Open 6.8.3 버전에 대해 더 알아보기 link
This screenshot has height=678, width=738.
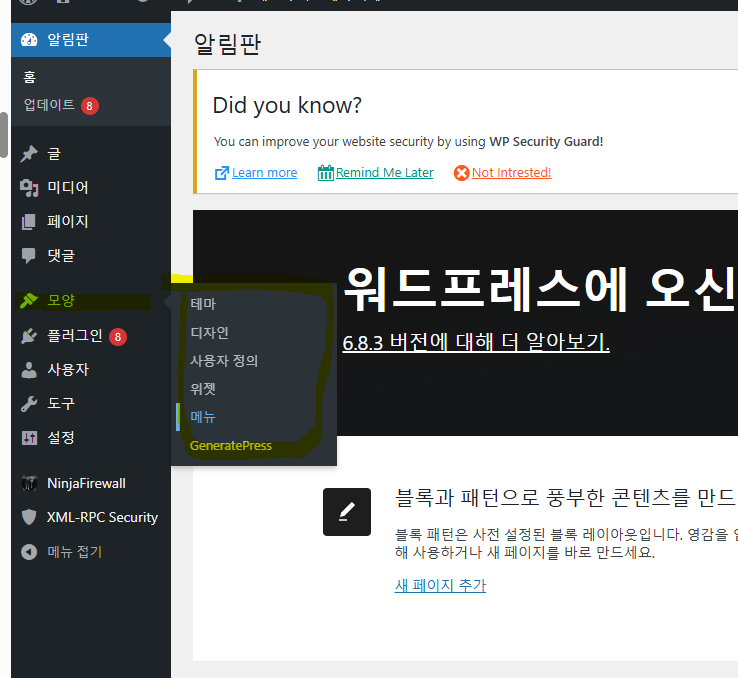pos(476,342)
